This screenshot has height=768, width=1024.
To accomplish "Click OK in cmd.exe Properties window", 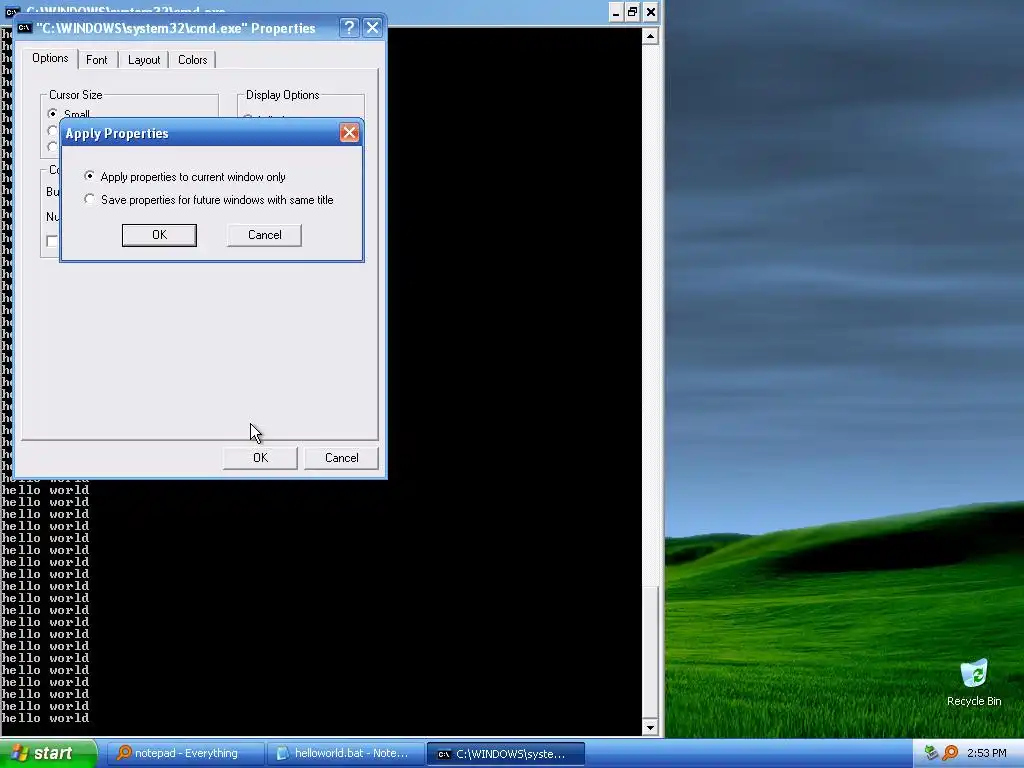I will coord(261,458).
